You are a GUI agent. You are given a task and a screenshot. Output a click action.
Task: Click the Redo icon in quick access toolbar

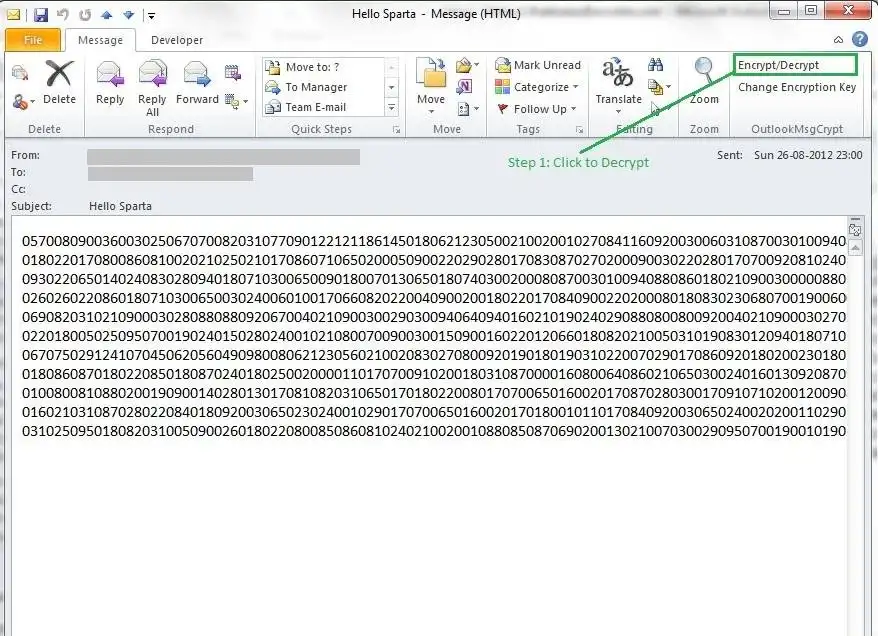(x=85, y=15)
